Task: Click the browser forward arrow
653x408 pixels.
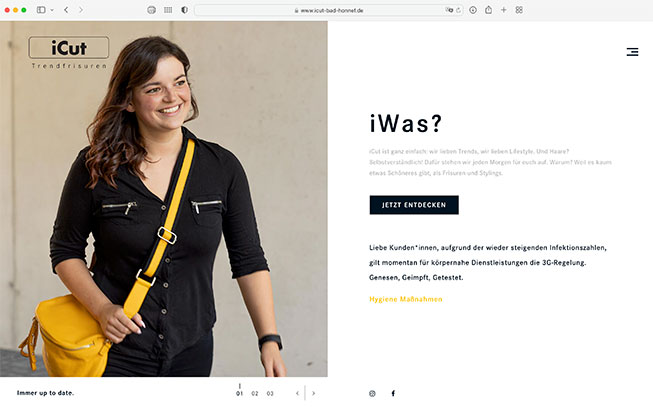Action: (81, 10)
